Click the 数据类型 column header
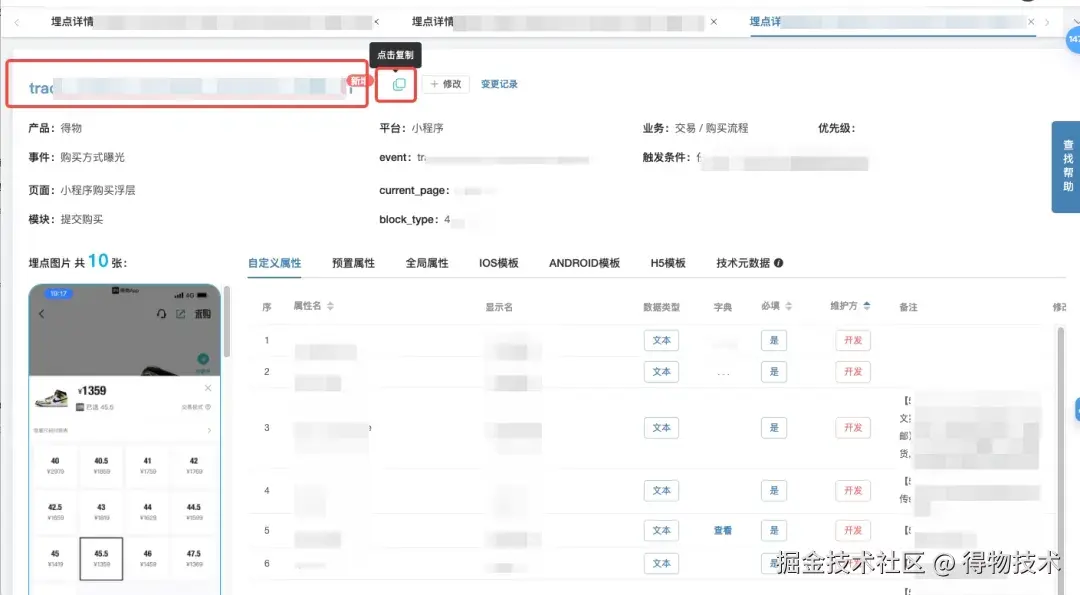Screen dimensions: 1080x595 (661, 307)
